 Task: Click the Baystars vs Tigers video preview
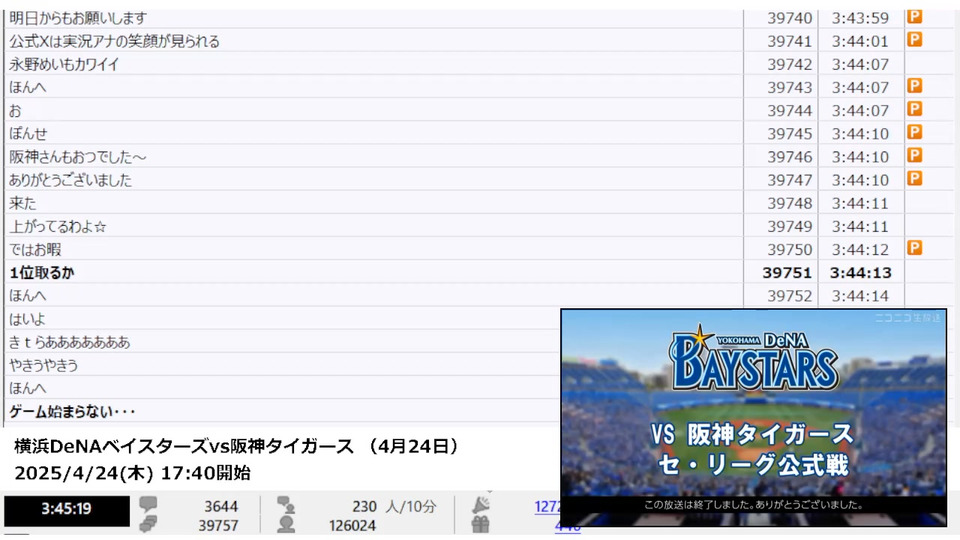point(754,418)
